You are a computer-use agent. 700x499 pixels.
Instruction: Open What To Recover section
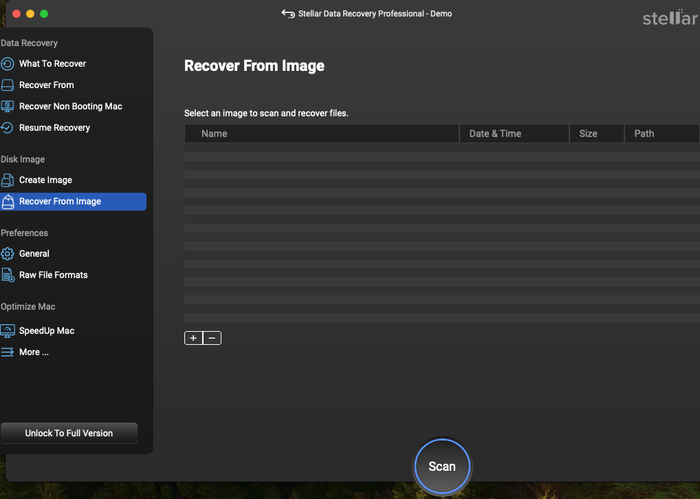tap(52, 64)
